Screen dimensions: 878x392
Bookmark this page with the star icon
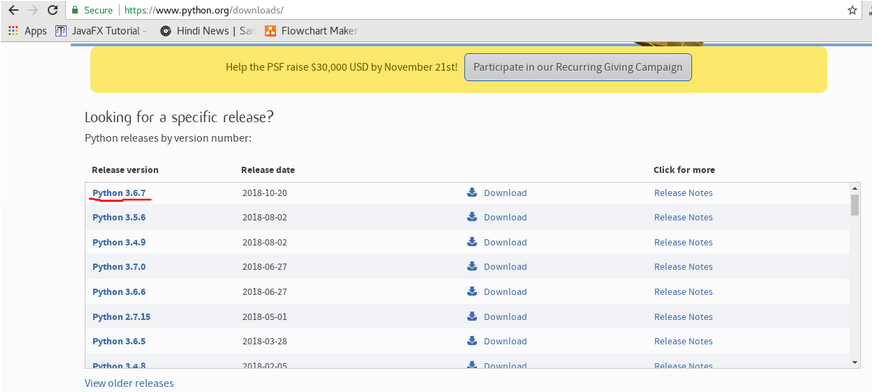[852, 10]
